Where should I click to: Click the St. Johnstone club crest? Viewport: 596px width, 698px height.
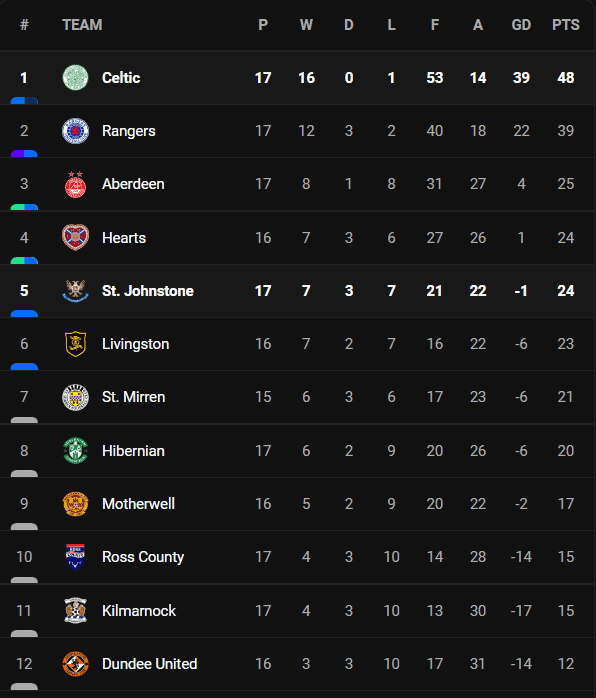pyautogui.click(x=75, y=291)
